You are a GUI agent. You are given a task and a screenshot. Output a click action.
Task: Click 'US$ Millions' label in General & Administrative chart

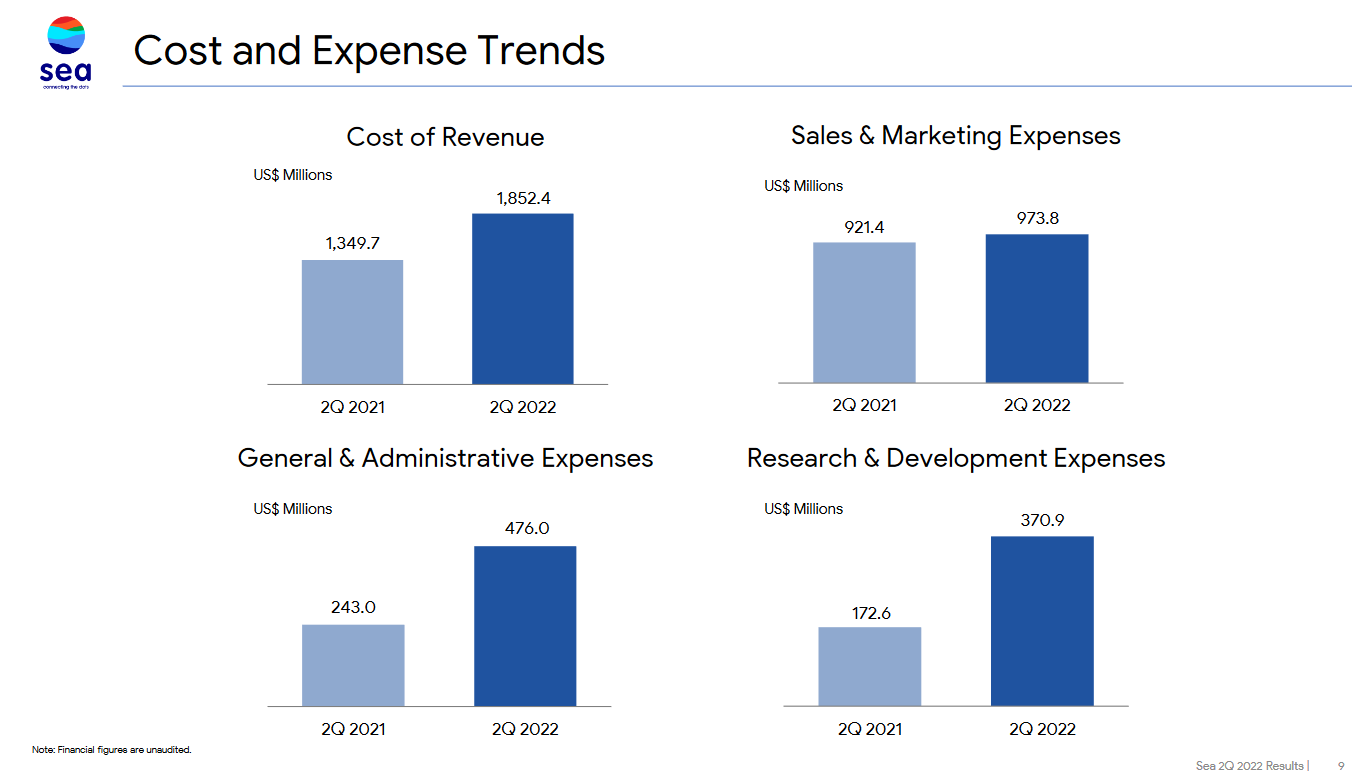[x=293, y=509]
